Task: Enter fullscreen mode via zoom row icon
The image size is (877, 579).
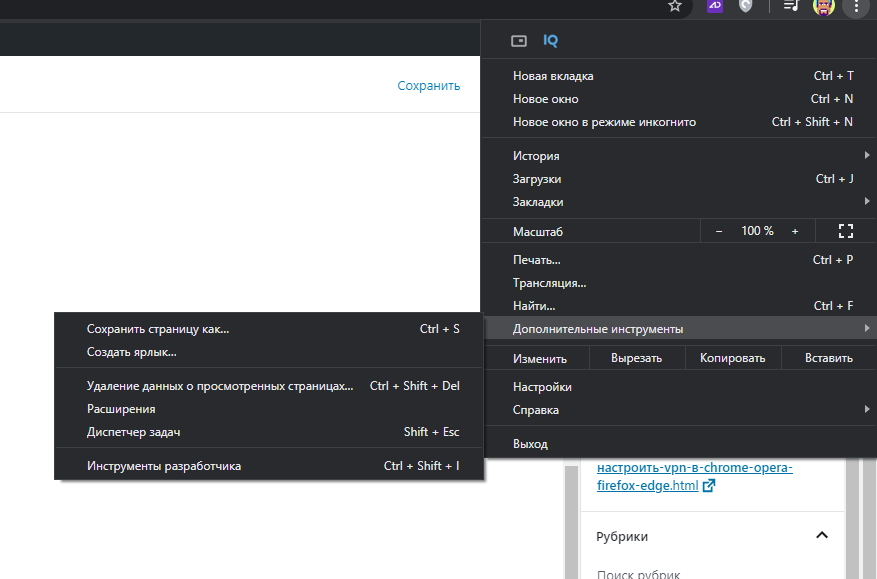Action: click(846, 231)
